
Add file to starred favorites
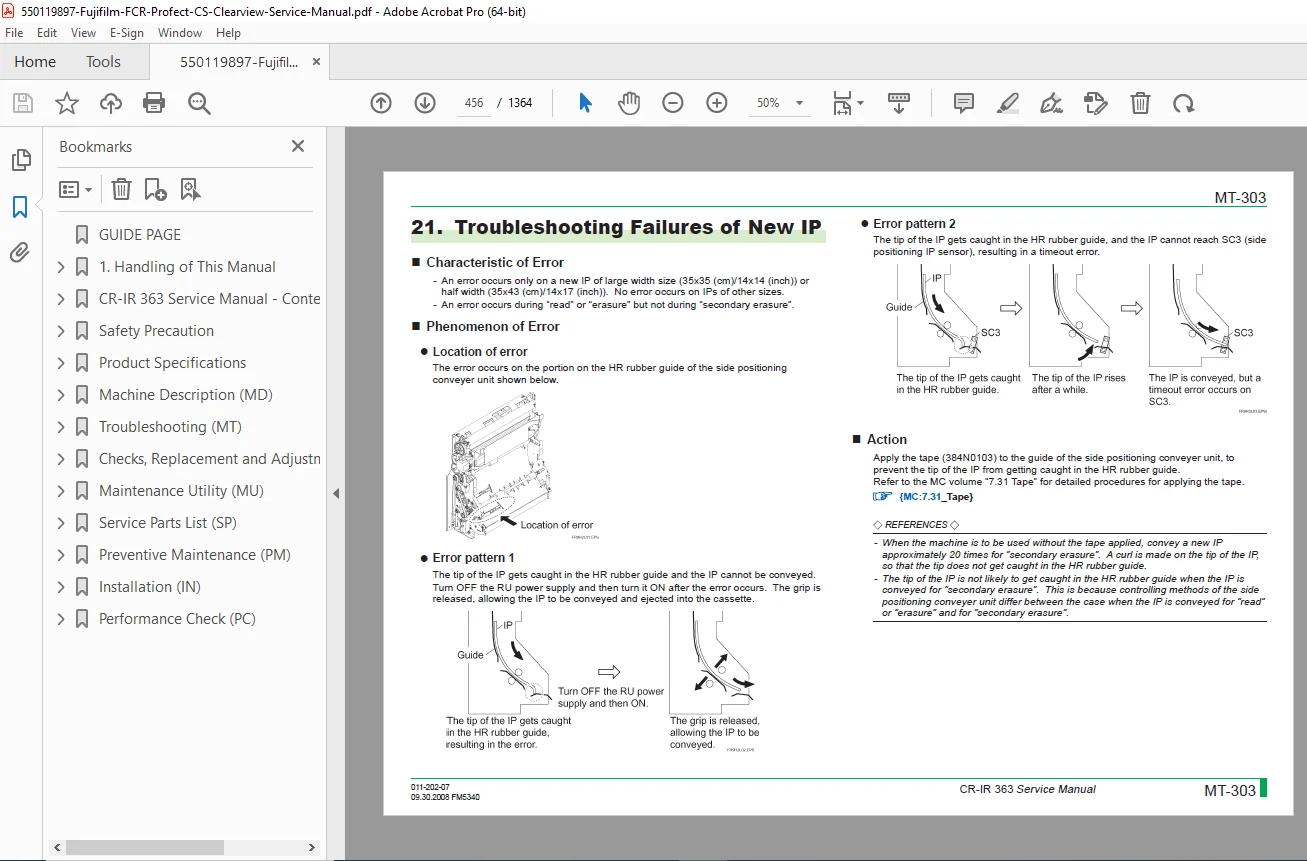coord(67,103)
